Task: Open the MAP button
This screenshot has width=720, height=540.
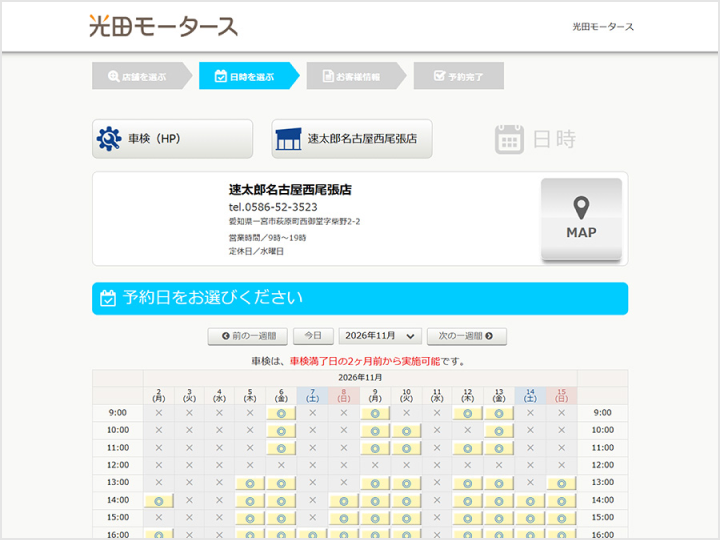Action: point(581,219)
